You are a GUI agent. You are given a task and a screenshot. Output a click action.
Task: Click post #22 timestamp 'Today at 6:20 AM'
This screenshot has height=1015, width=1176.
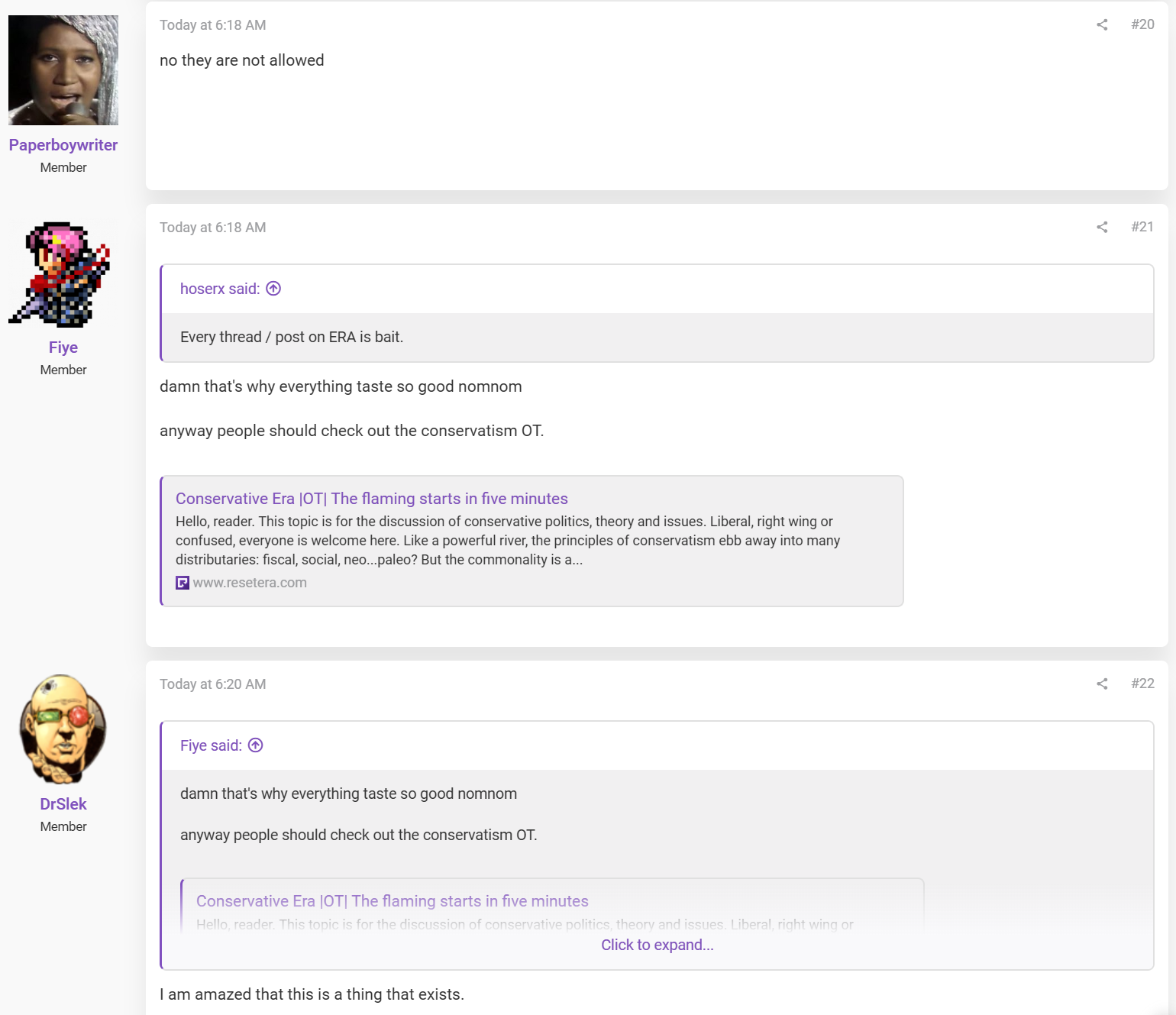click(x=213, y=684)
